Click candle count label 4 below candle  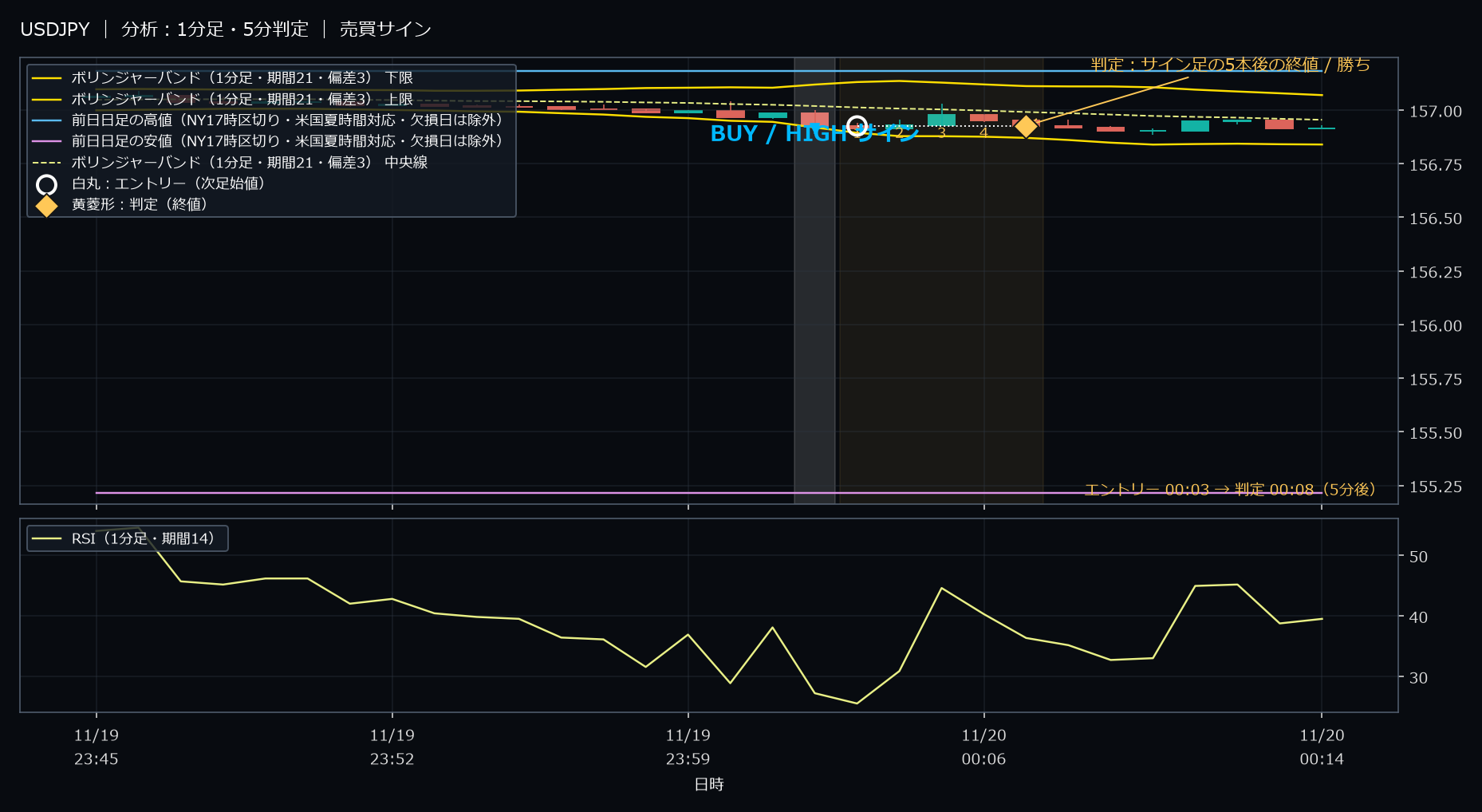pyautogui.click(x=983, y=132)
